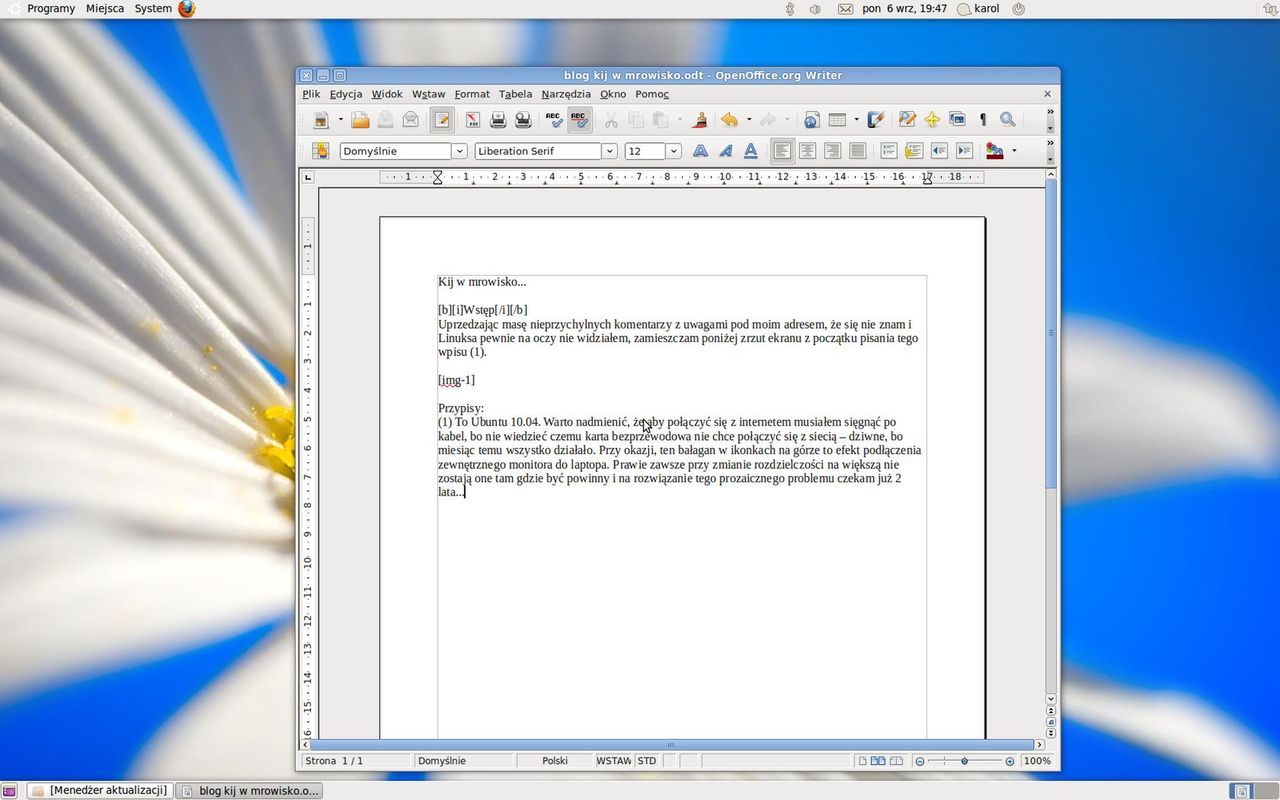Screen dimensions: 1280x800
Task: Click the Format Paintbrush icon
Action: pyautogui.click(x=700, y=120)
